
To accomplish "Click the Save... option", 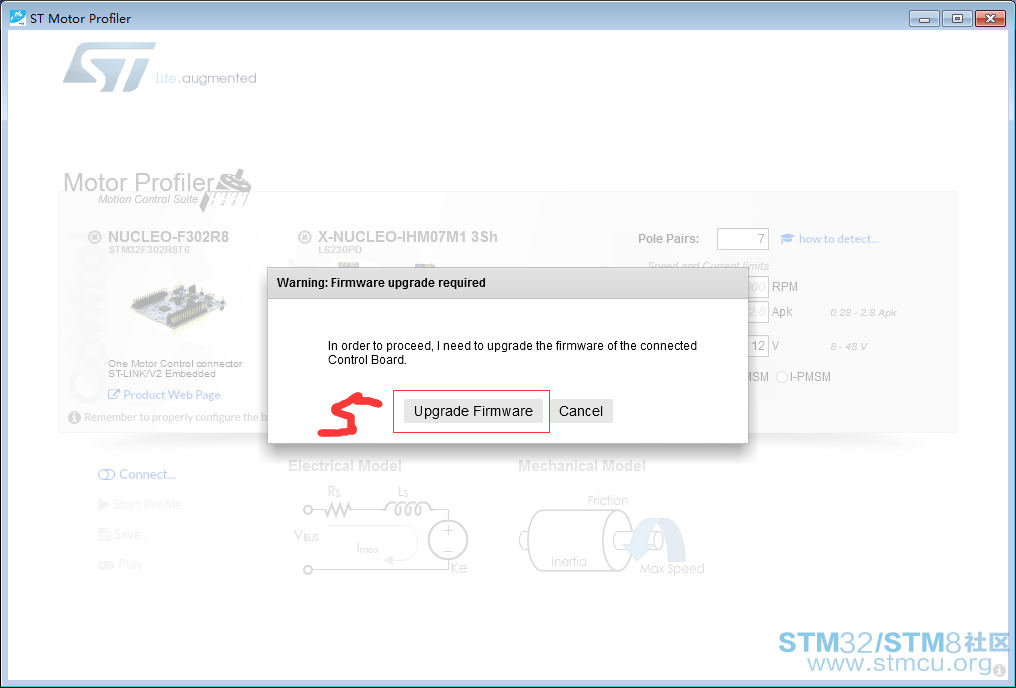I will click(123, 534).
